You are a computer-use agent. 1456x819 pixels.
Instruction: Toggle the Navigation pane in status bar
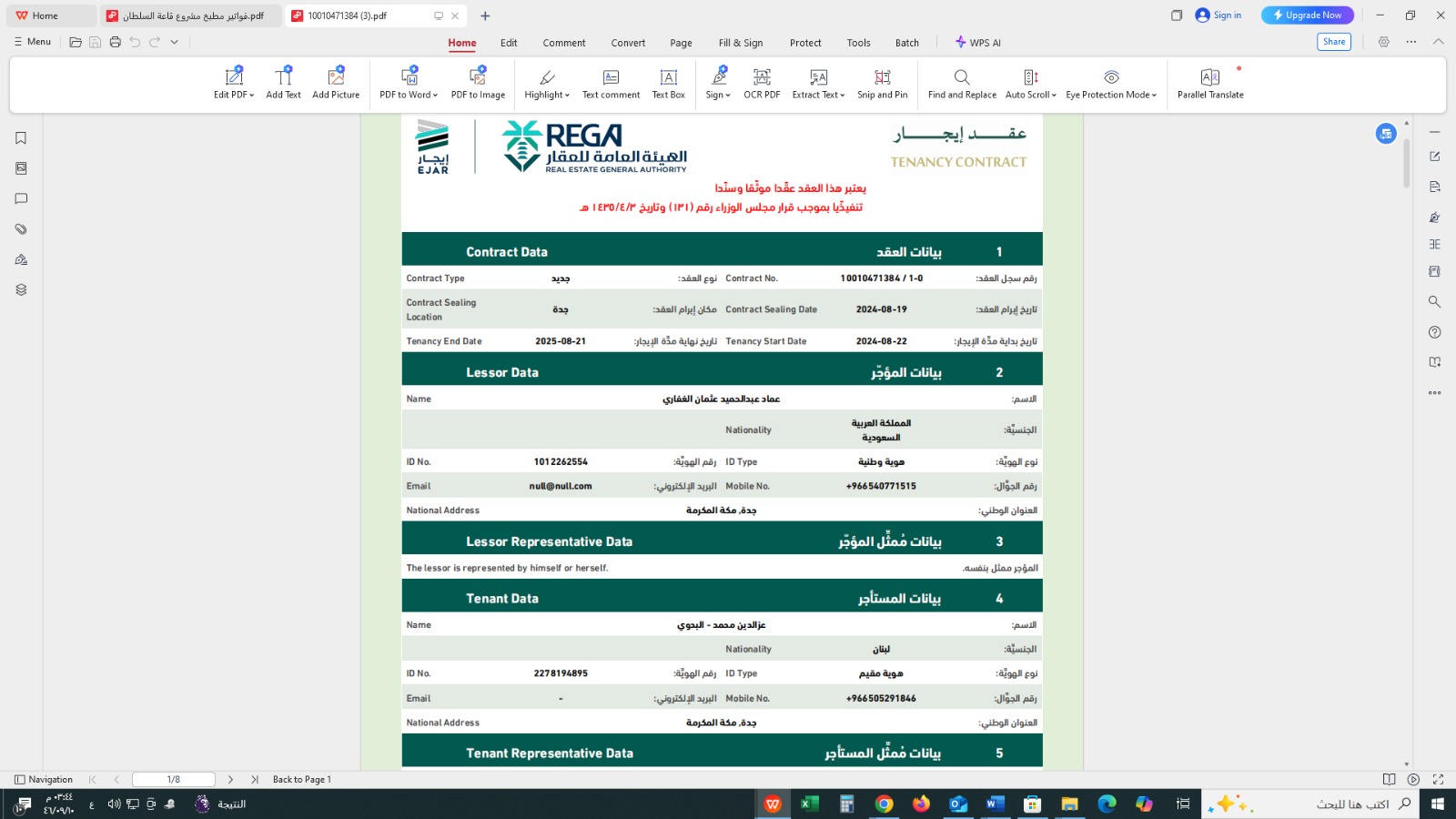pos(44,780)
